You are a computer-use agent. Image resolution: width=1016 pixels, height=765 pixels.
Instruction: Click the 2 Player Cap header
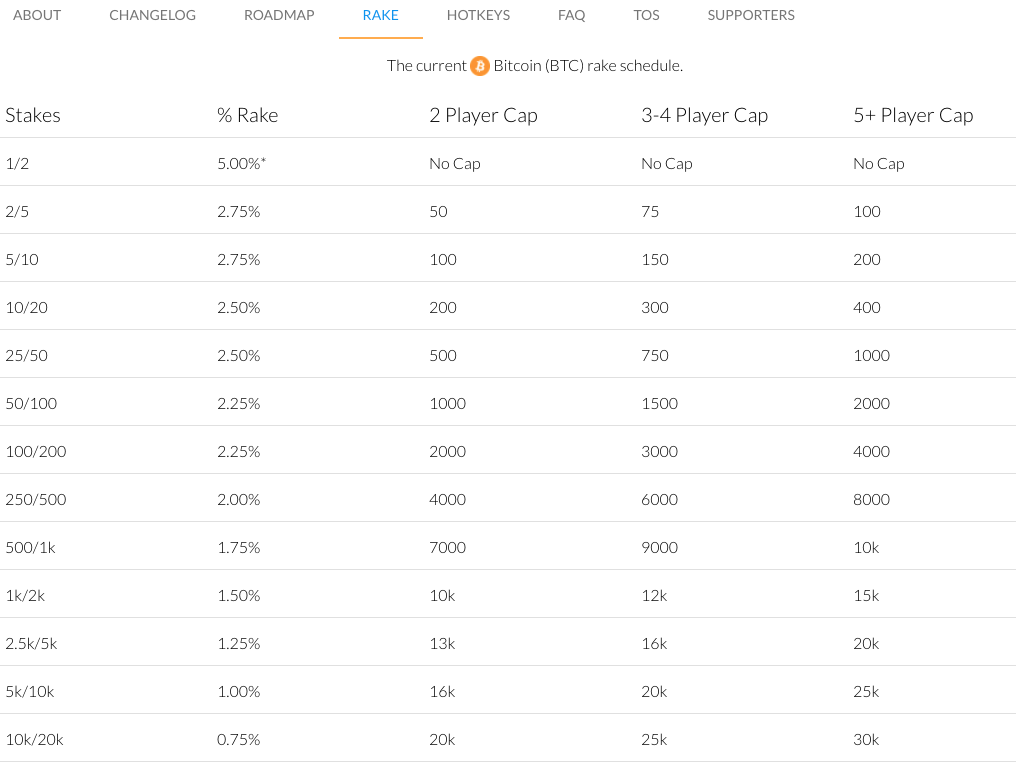483,115
